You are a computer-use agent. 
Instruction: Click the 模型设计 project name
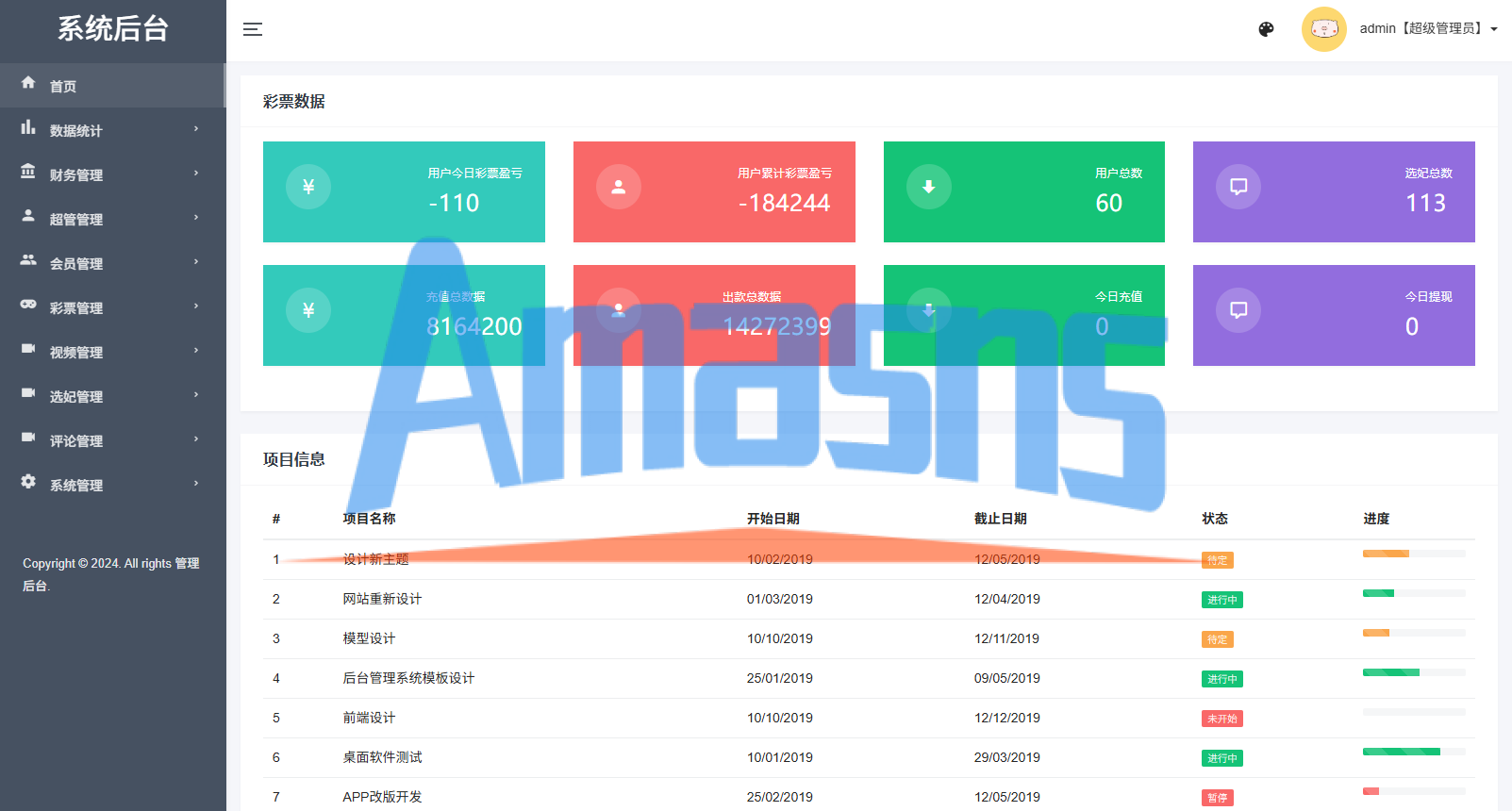(369, 638)
